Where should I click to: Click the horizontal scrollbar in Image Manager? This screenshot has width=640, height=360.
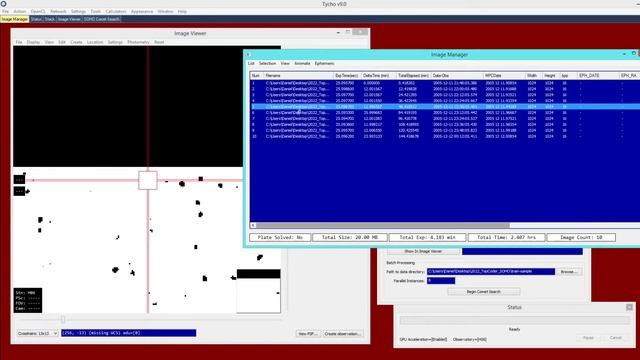(383, 225)
